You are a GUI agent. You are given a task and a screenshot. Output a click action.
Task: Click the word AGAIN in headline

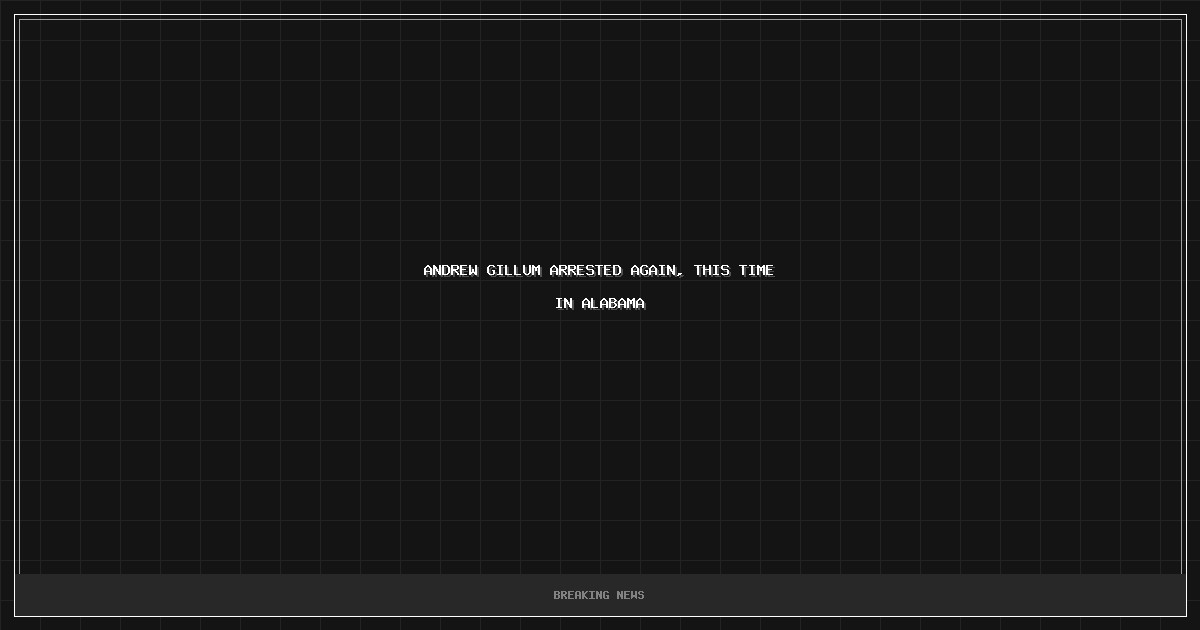coord(654,270)
